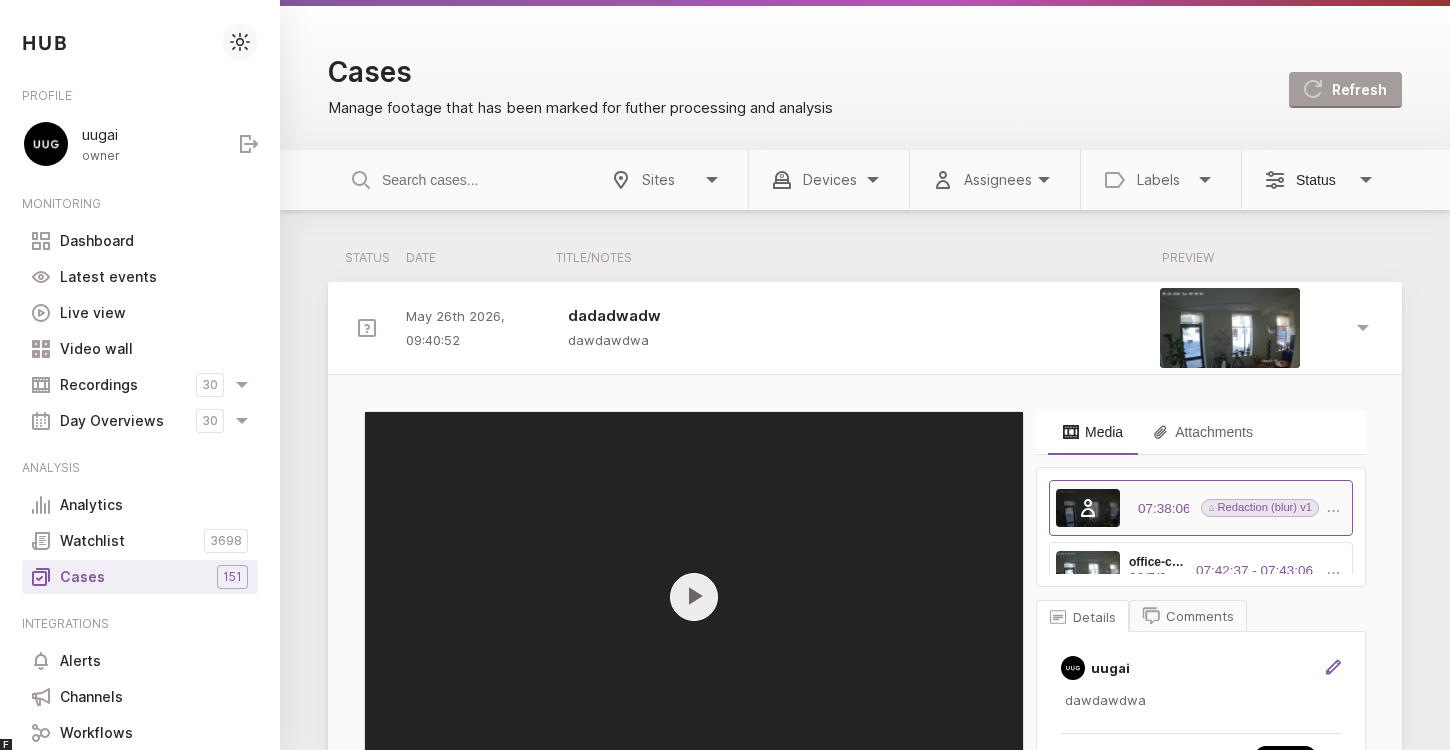Click the Redaction (blur) v1 label
This screenshot has width=1450, height=750.
pyautogui.click(x=1260, y=508)
